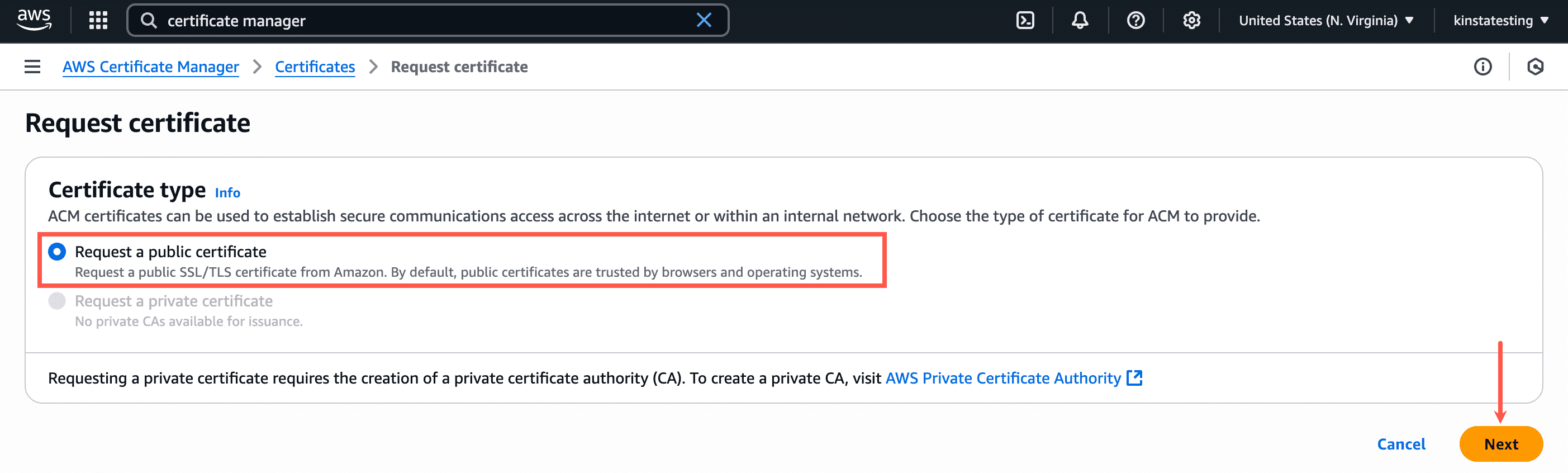Click inside the certificate manager search box
The width and height of the screenshot is (1568, 473).
coord(426,20)
